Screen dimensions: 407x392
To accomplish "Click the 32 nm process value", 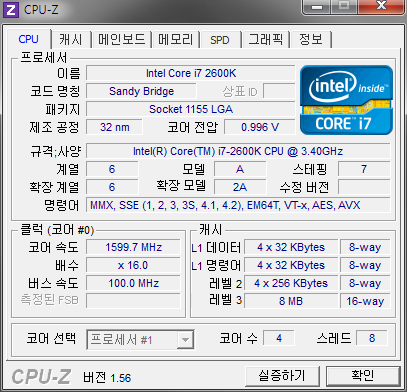I will click(x=114, y=127).
